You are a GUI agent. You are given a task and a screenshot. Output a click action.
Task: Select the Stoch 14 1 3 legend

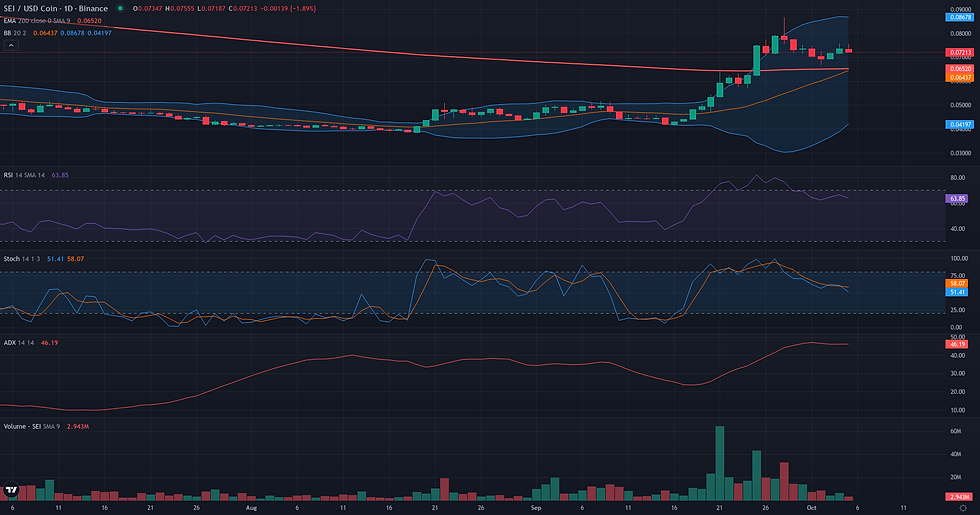22,259
